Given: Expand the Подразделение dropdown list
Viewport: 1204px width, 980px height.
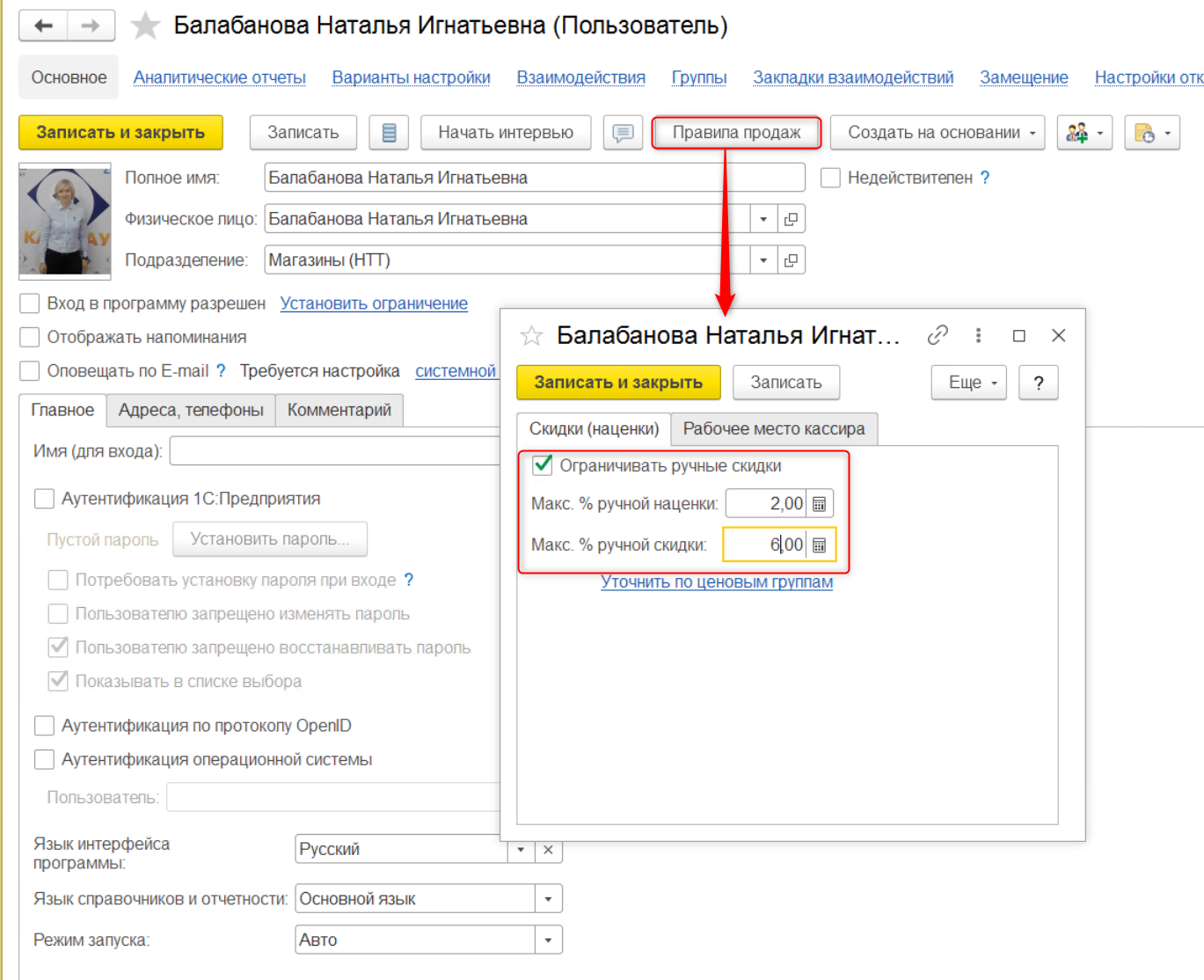Looking at the screenshot, I should click(x=763, y=260).
